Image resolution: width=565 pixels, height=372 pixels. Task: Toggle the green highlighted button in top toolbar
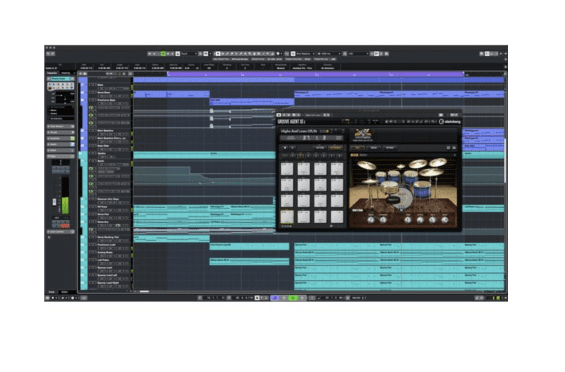[x=163, y=54]
